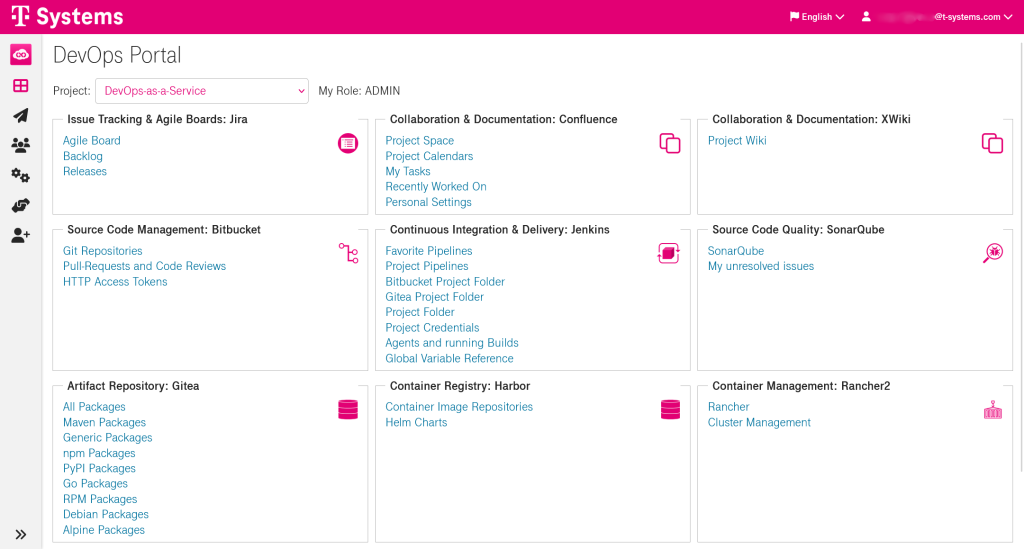Open All Packages link
The width and height of the screenshot is (1024, 549).
(x=94, y=407)
